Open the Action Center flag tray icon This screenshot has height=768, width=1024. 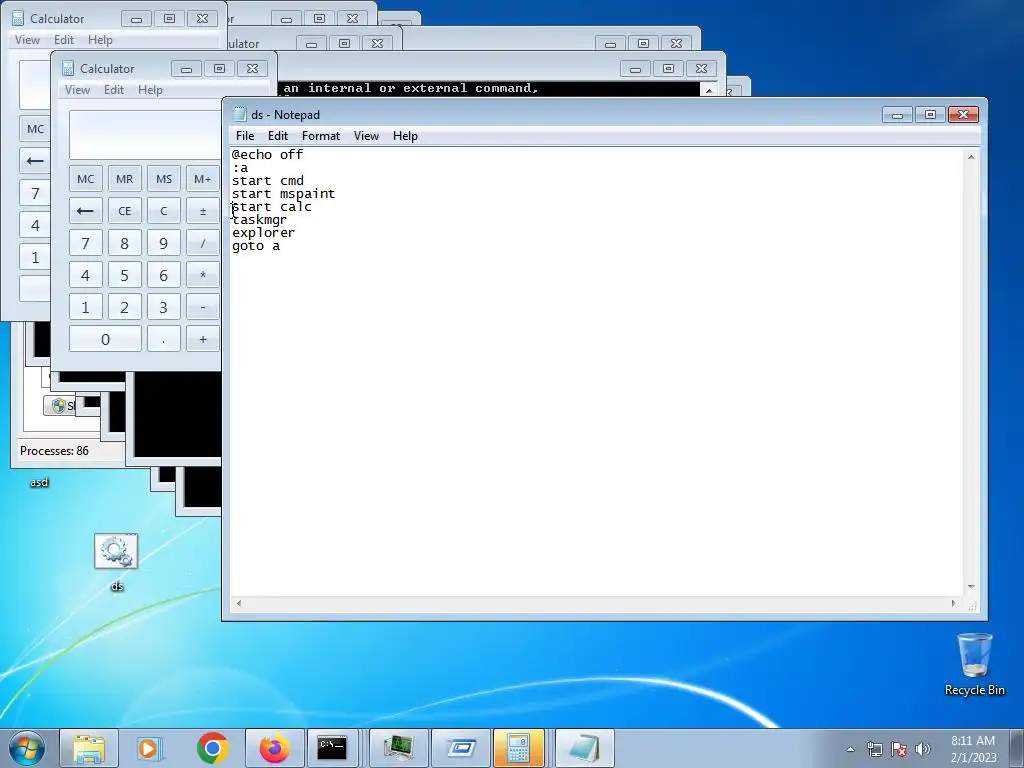pos(899,749)
